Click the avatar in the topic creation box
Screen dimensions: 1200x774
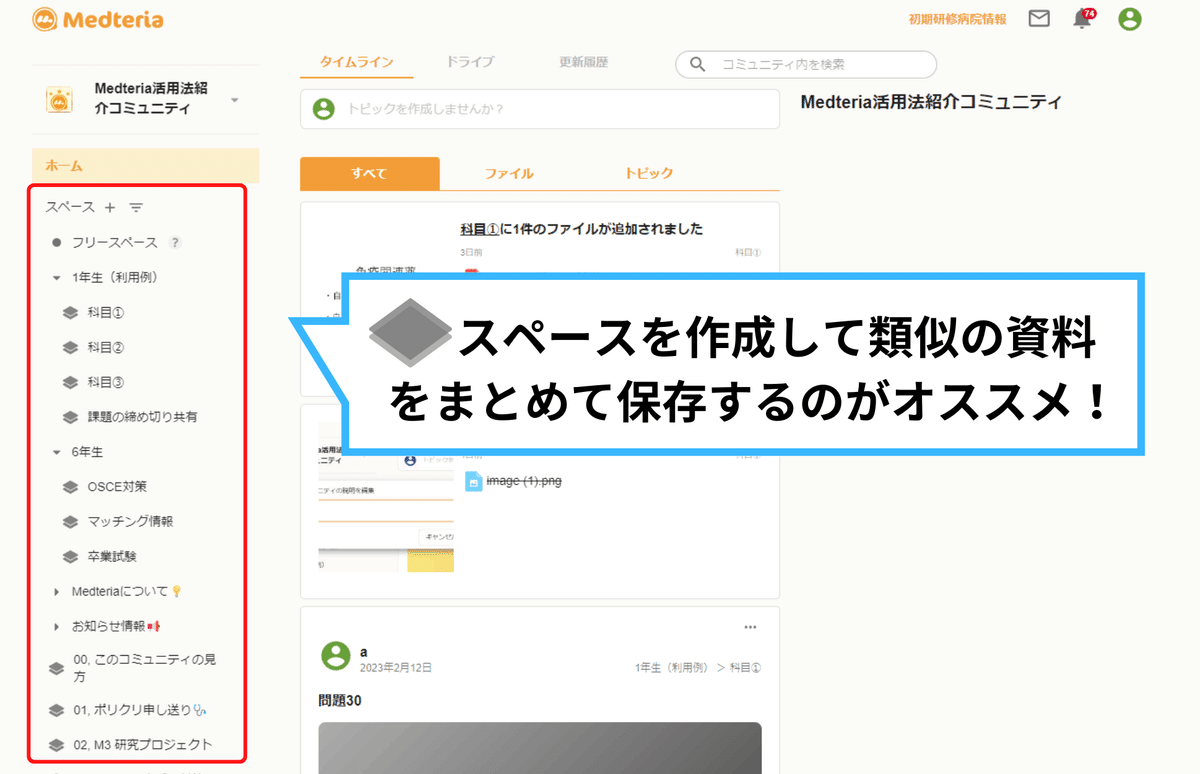[x=323, y=108]
